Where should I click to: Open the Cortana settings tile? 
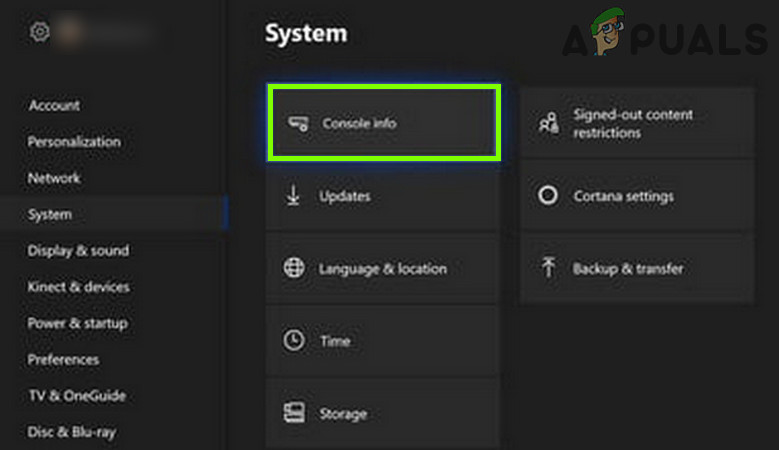636,196
